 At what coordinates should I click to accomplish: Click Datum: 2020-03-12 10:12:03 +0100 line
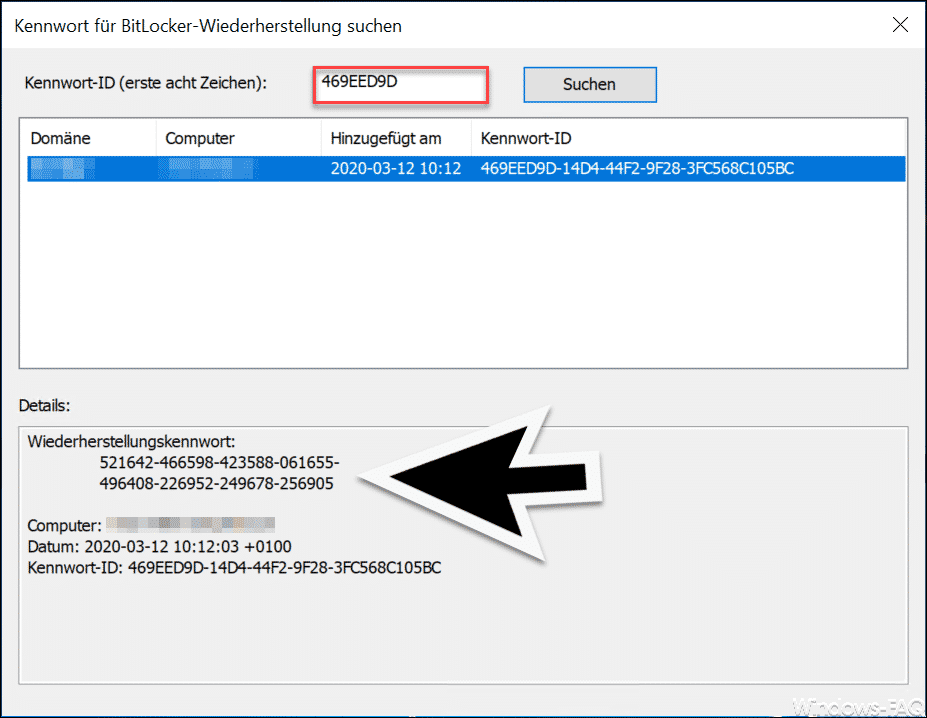160,546
